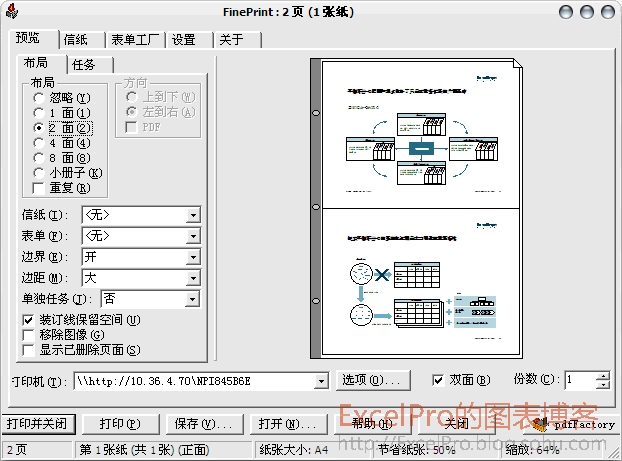This screenshot has width=622, height=461.
Task: Expand the 边界 (E) dropdown
Action: point(193,257)
